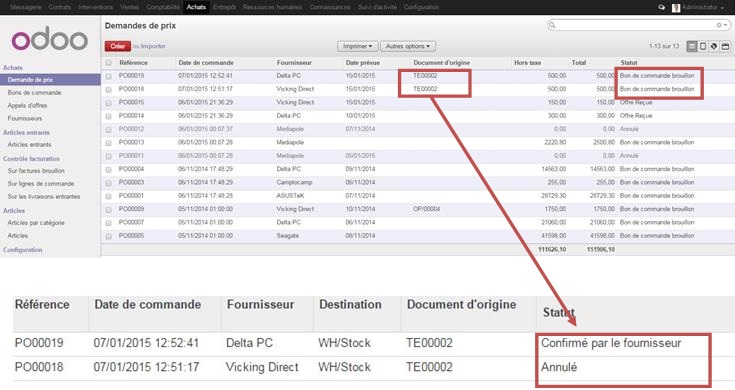The height and width of the screenshot is (390, 735).
Task: Open the Autres options dropdown
Action: [x=407, y=46]
